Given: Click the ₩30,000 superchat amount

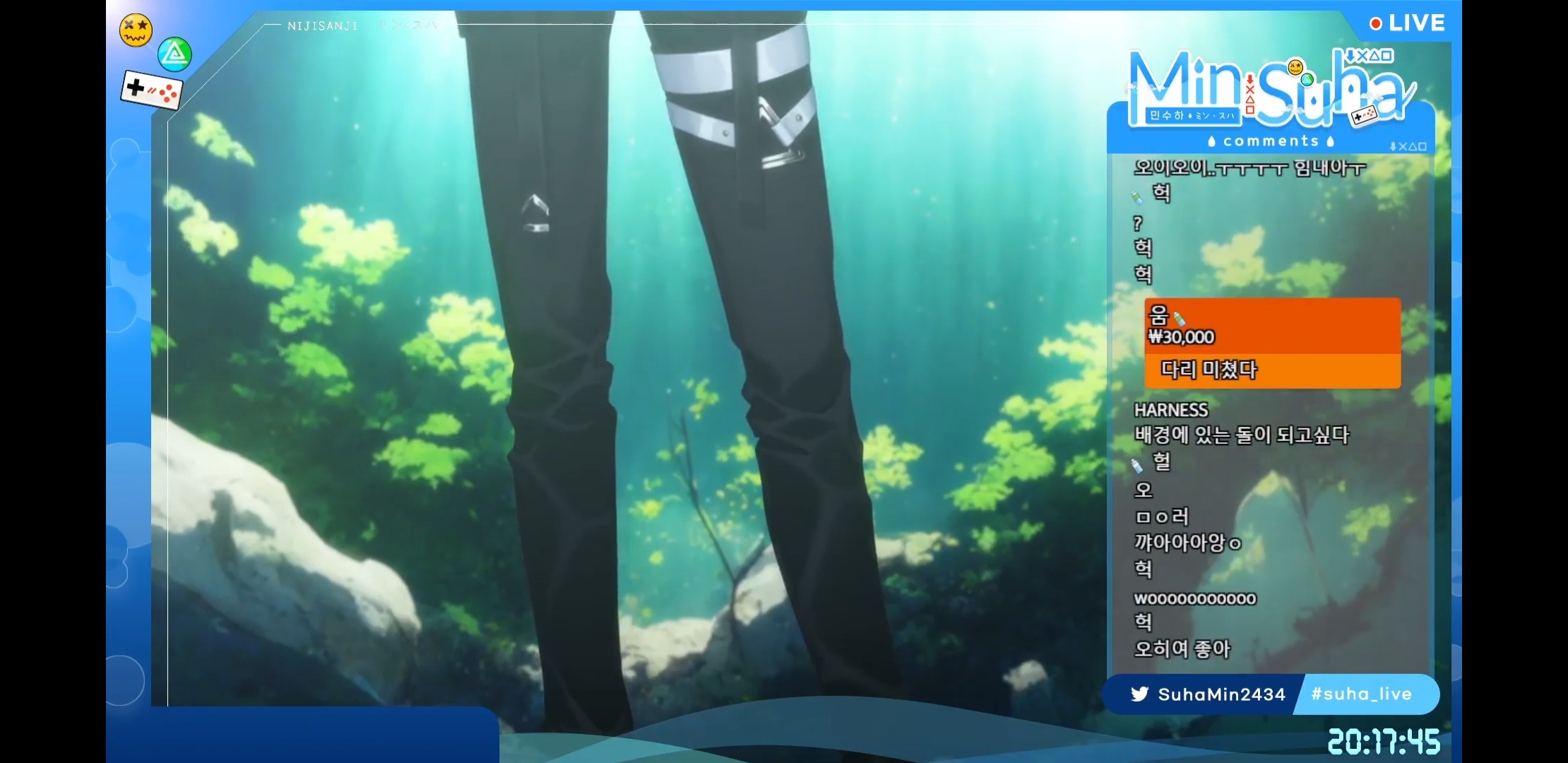Looking at the screenshot, I should coord(1182,337).
